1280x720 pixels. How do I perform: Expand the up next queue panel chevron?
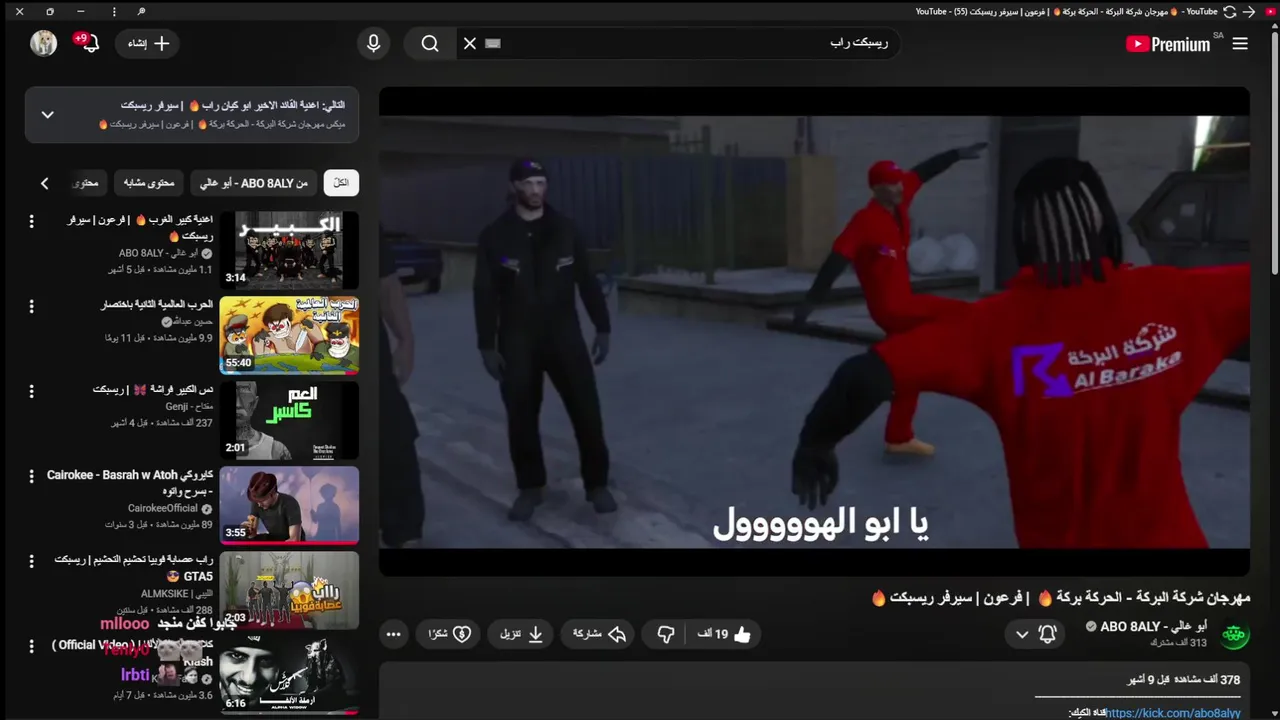tap(47, 115)
